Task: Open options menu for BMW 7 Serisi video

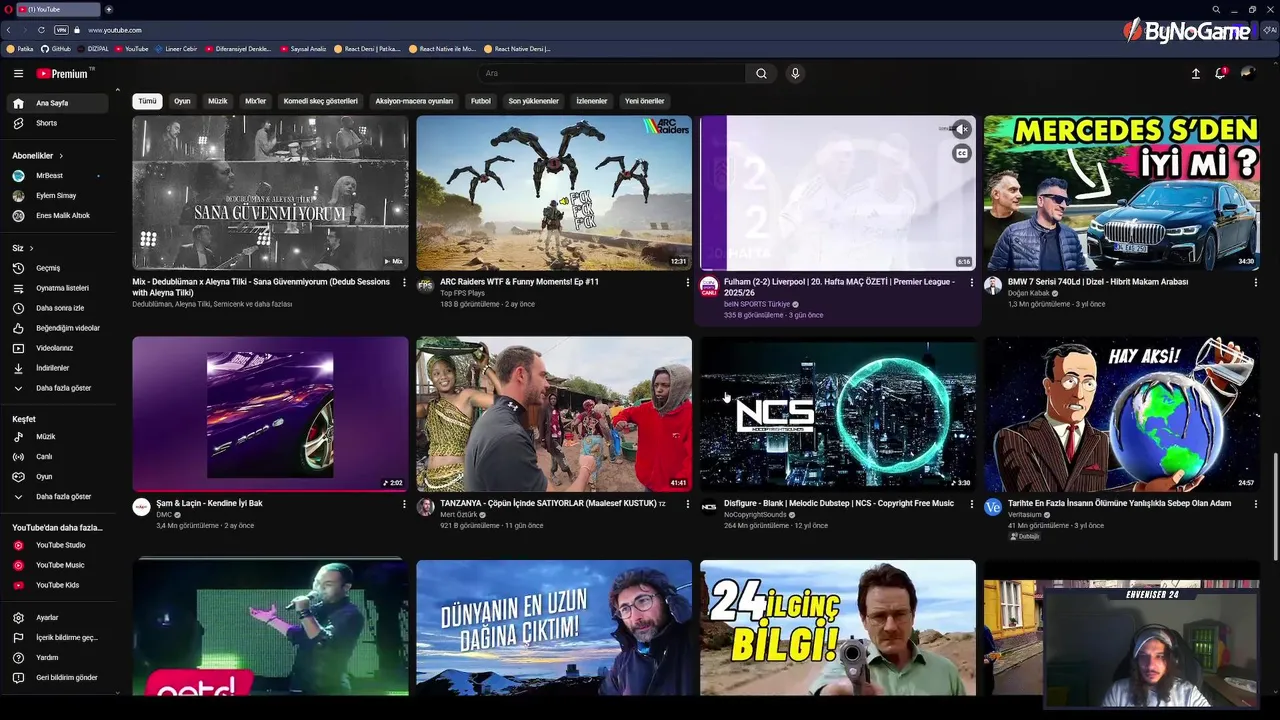Action: point(1256,283)
